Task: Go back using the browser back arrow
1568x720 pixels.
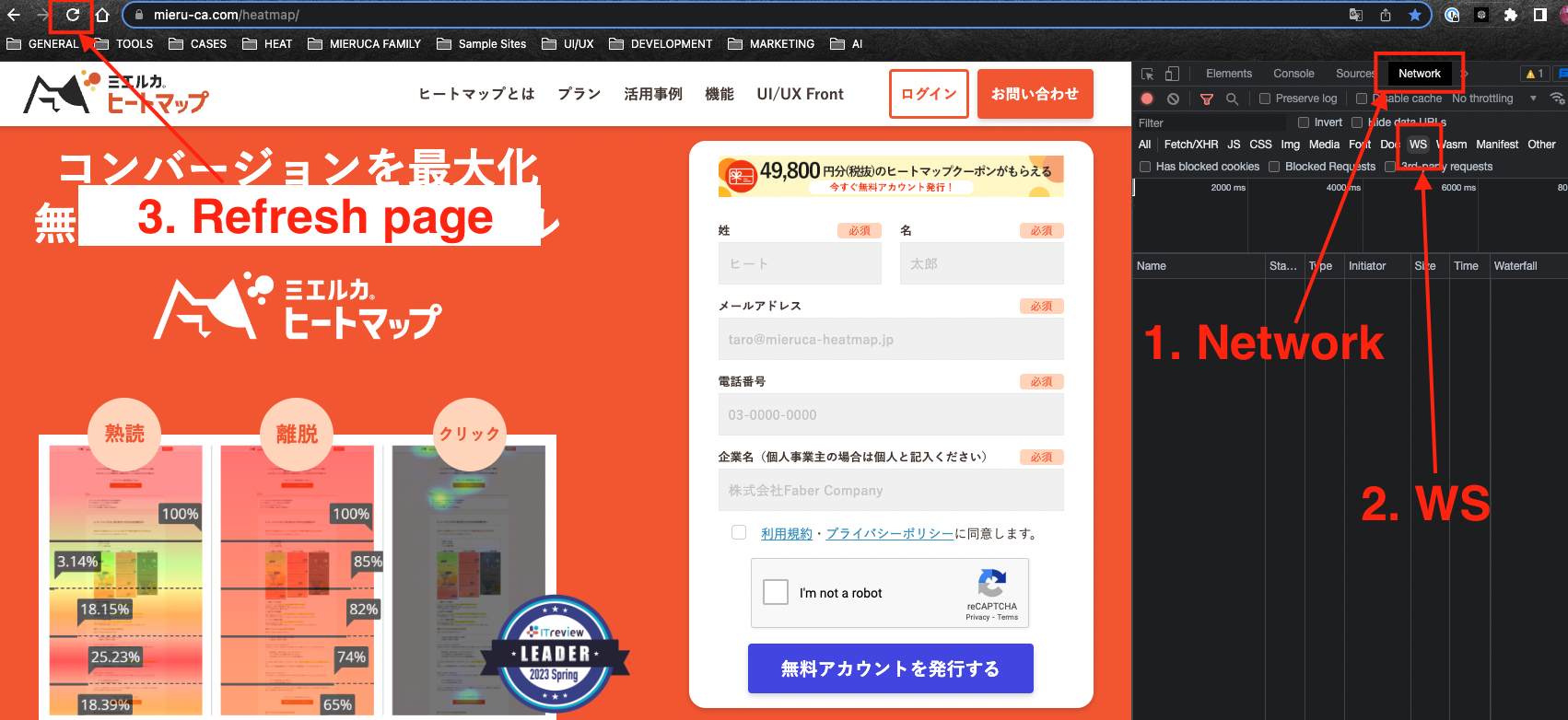Action: click(x=14, y=15)
